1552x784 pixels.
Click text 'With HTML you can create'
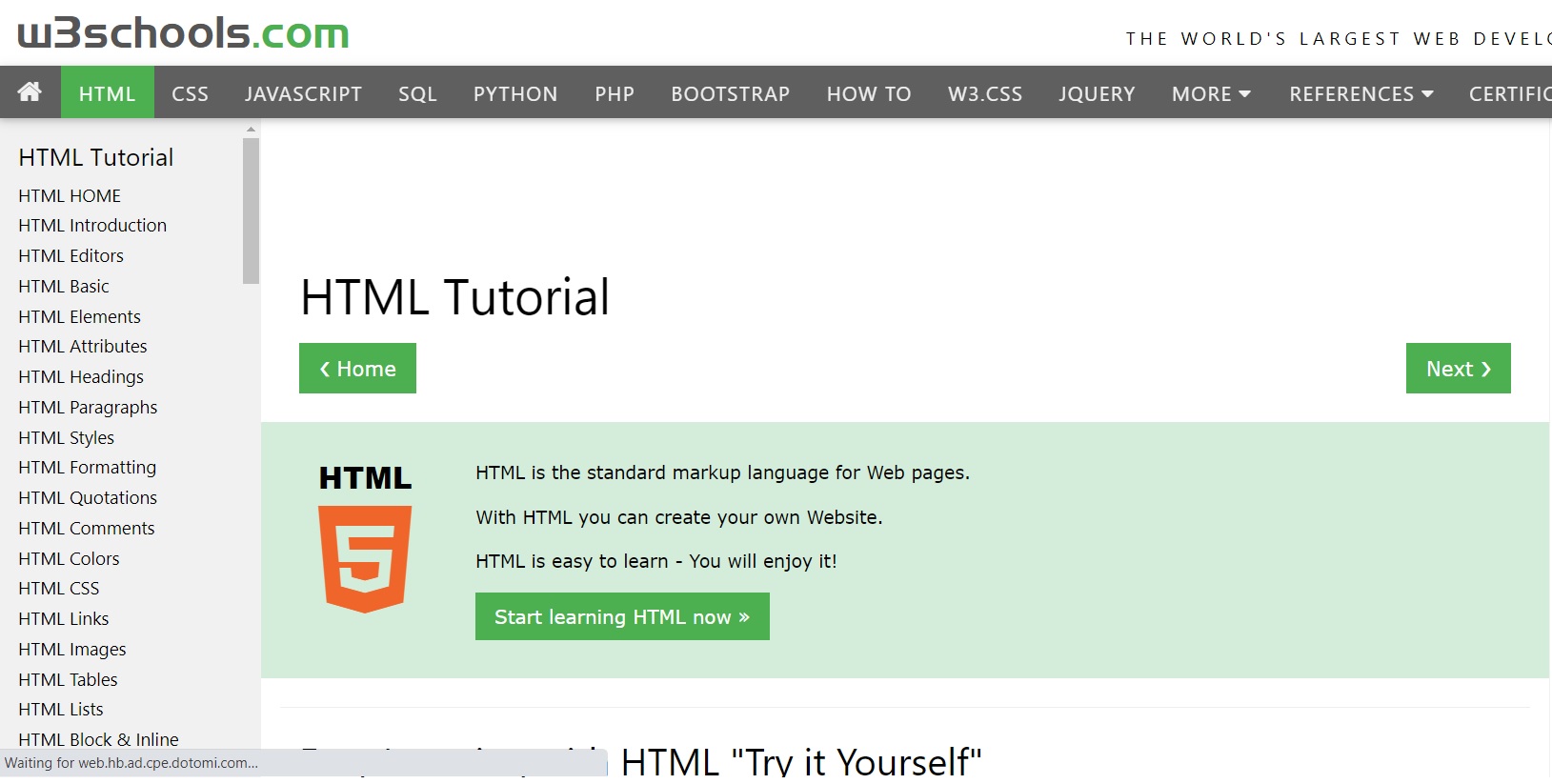coord(595,517)
